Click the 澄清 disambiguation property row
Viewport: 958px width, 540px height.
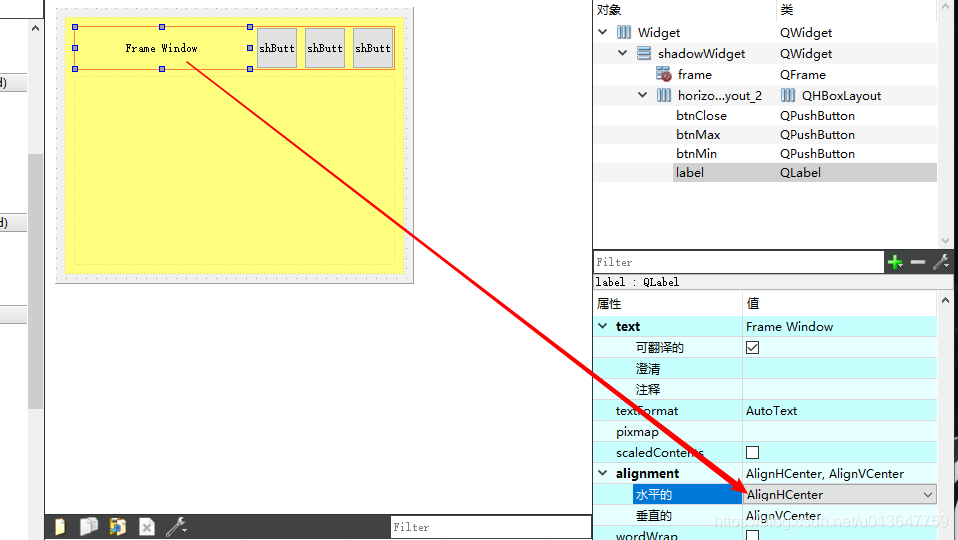click(x=765, y=369)
